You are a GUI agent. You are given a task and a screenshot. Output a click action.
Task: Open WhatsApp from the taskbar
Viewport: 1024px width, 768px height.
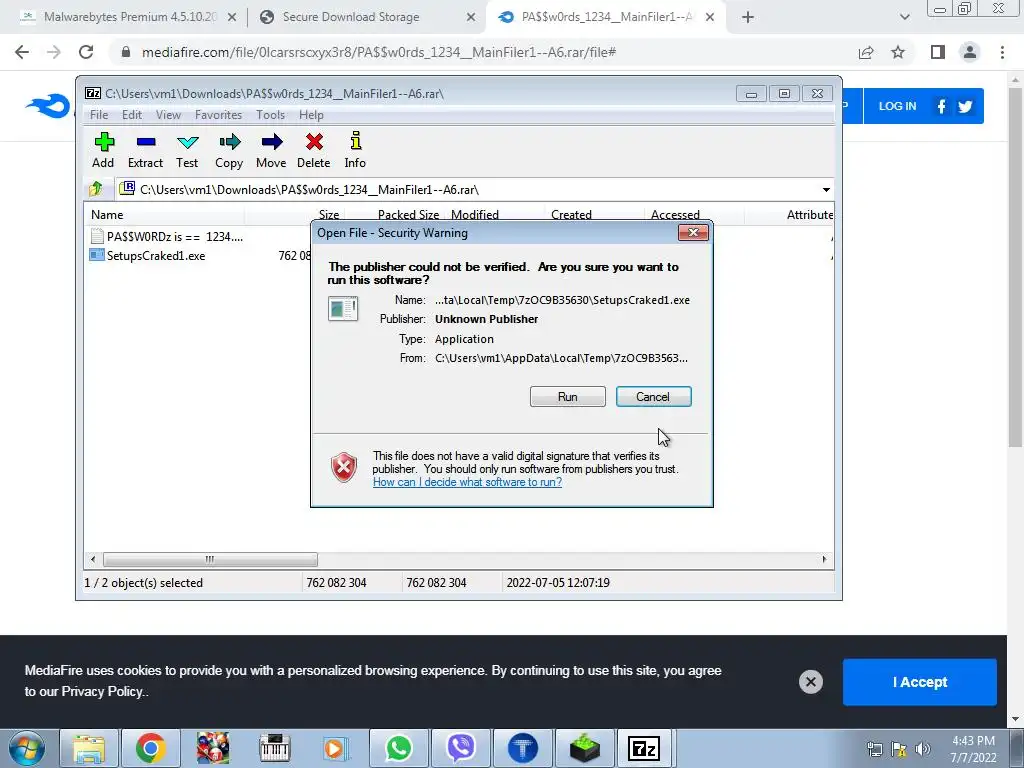(x=398, y=748)
